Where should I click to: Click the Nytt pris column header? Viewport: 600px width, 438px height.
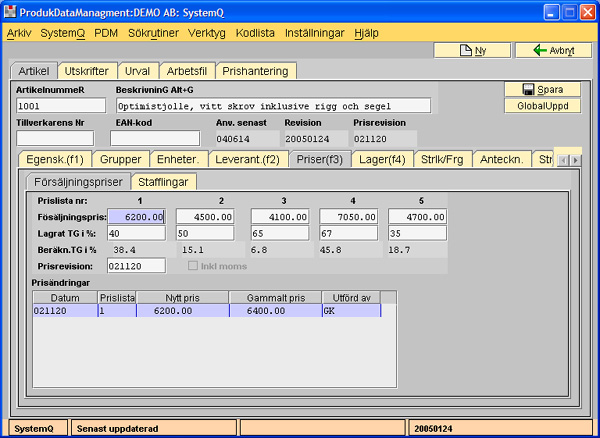[183, 298]
